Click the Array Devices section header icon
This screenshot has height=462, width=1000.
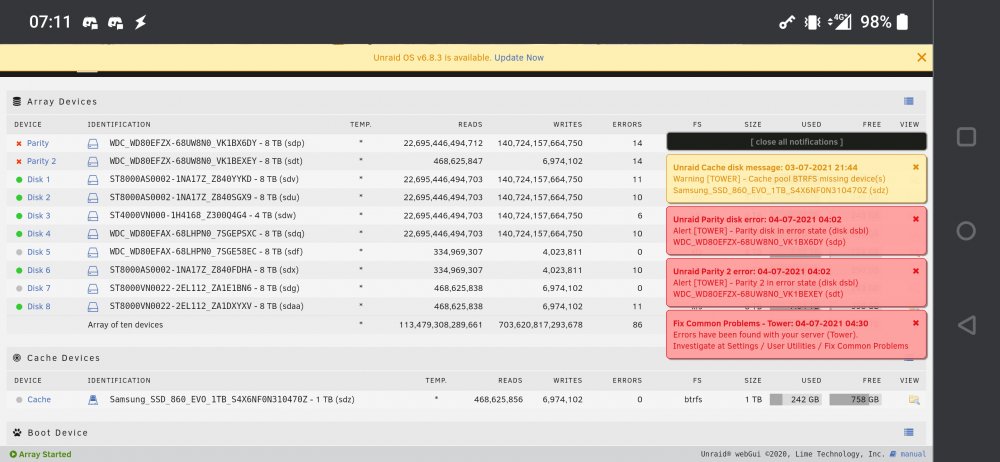(17, 101)
